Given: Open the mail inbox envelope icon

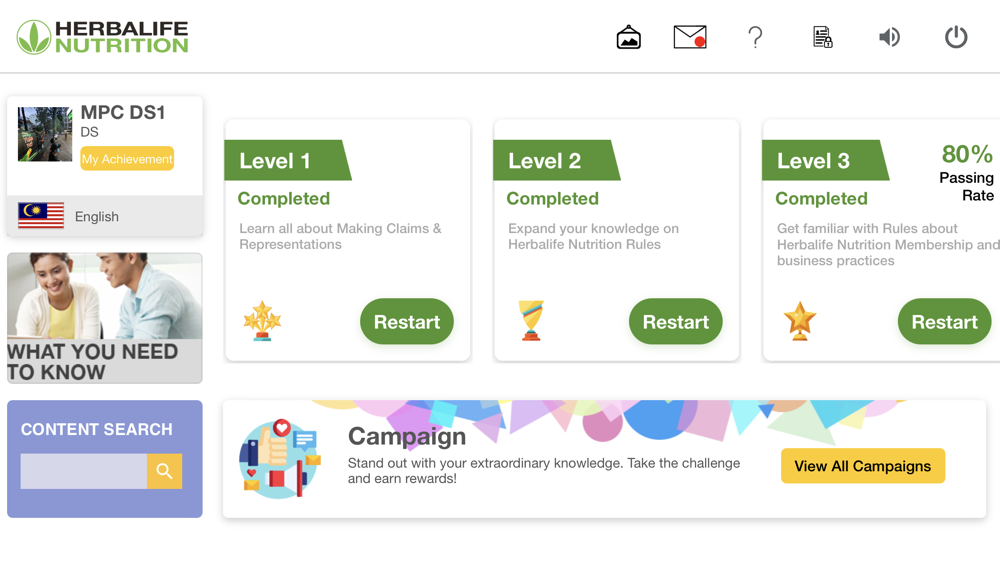Looking at the screenshot, I should point(690,38).
